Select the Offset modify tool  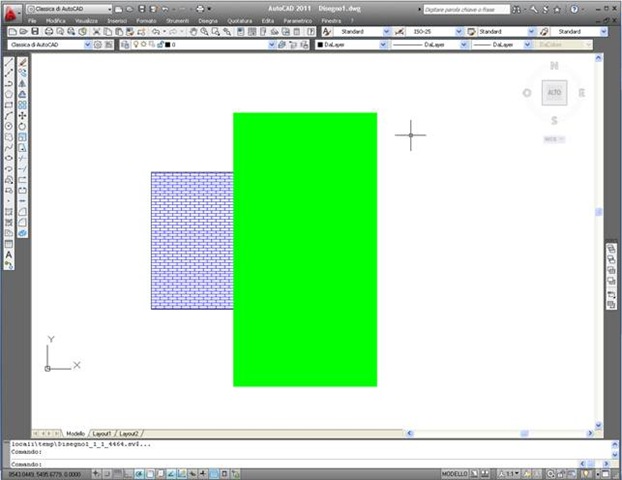point(22,94)
